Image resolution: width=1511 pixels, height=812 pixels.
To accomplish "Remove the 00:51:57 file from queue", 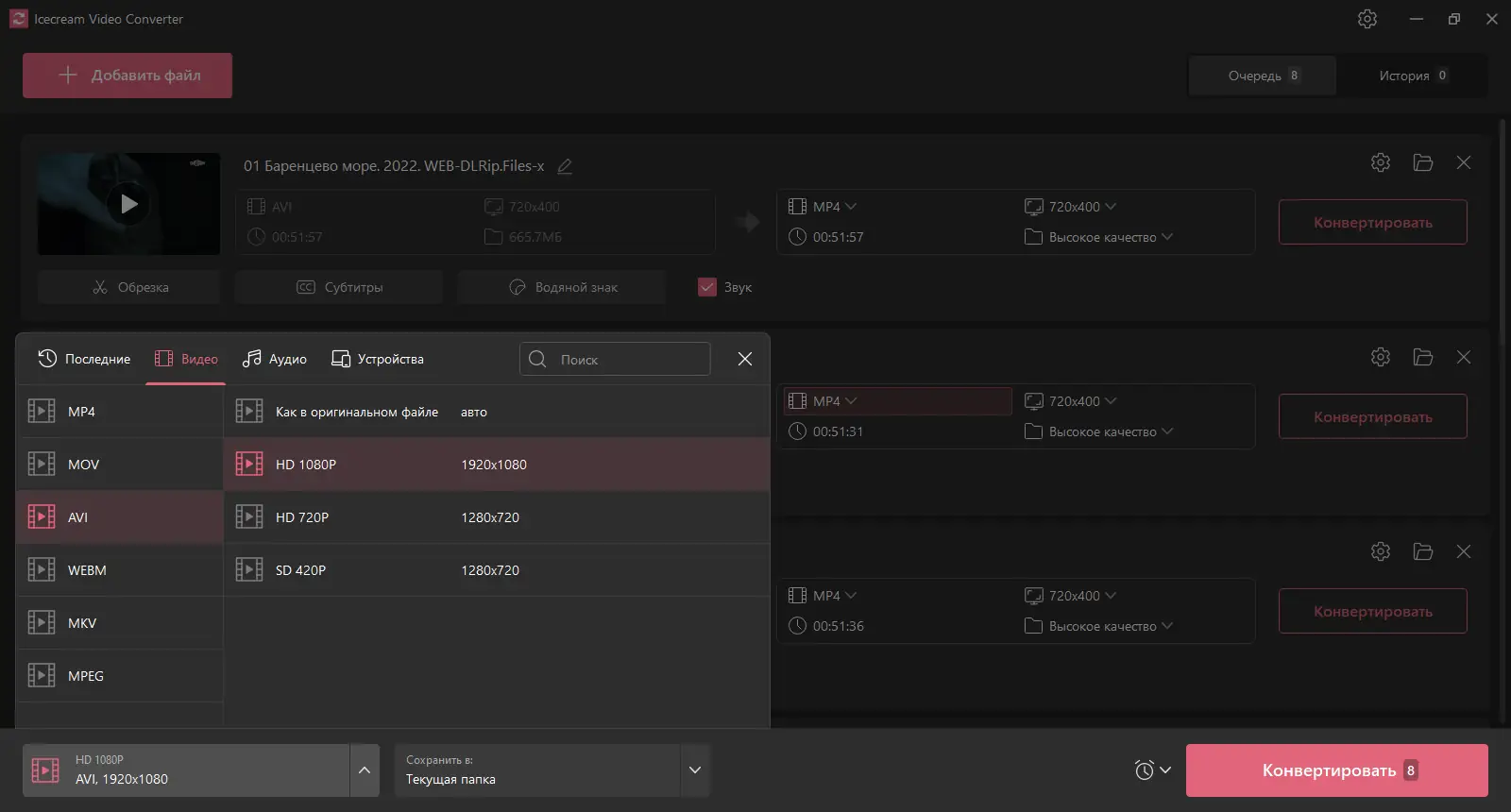I will coord(1464,162).
